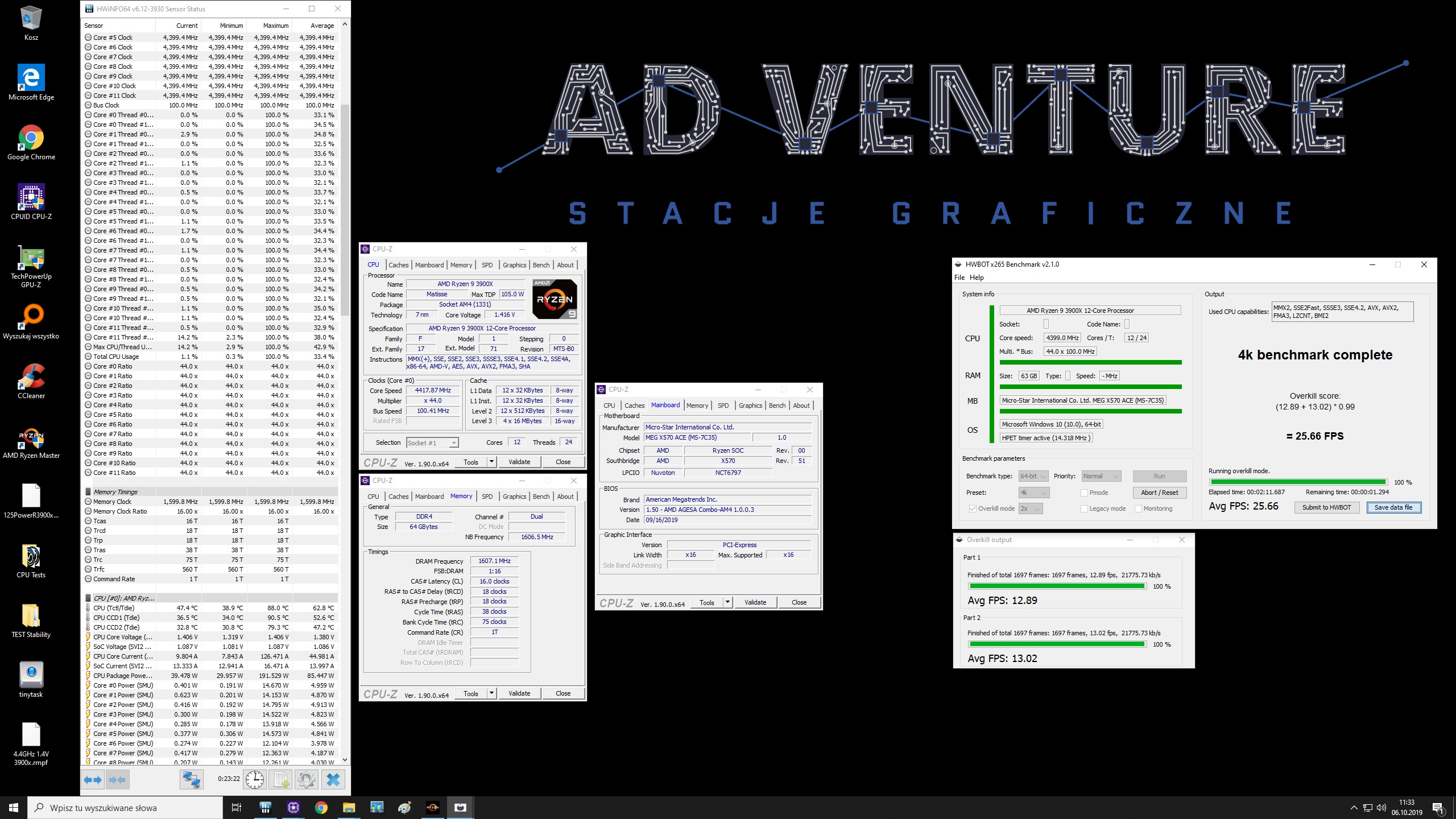Screen dimensions: 1456x819
Task: Open the 4.4GHz 1.4V 3900x.rmpf file
Action: point(31,744)
